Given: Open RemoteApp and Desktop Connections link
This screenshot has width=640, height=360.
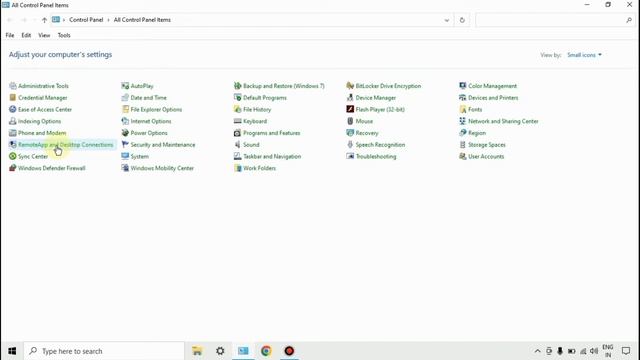Looking at the screenshot, I should [66, 144].
